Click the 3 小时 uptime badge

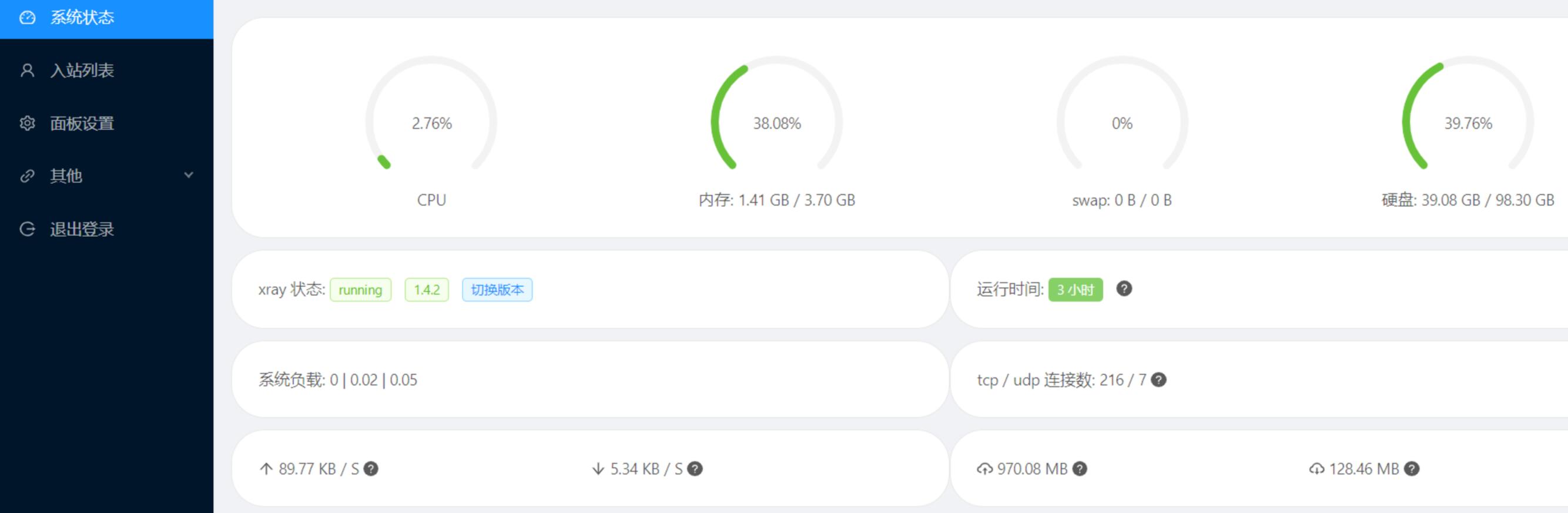point(1076,290)
